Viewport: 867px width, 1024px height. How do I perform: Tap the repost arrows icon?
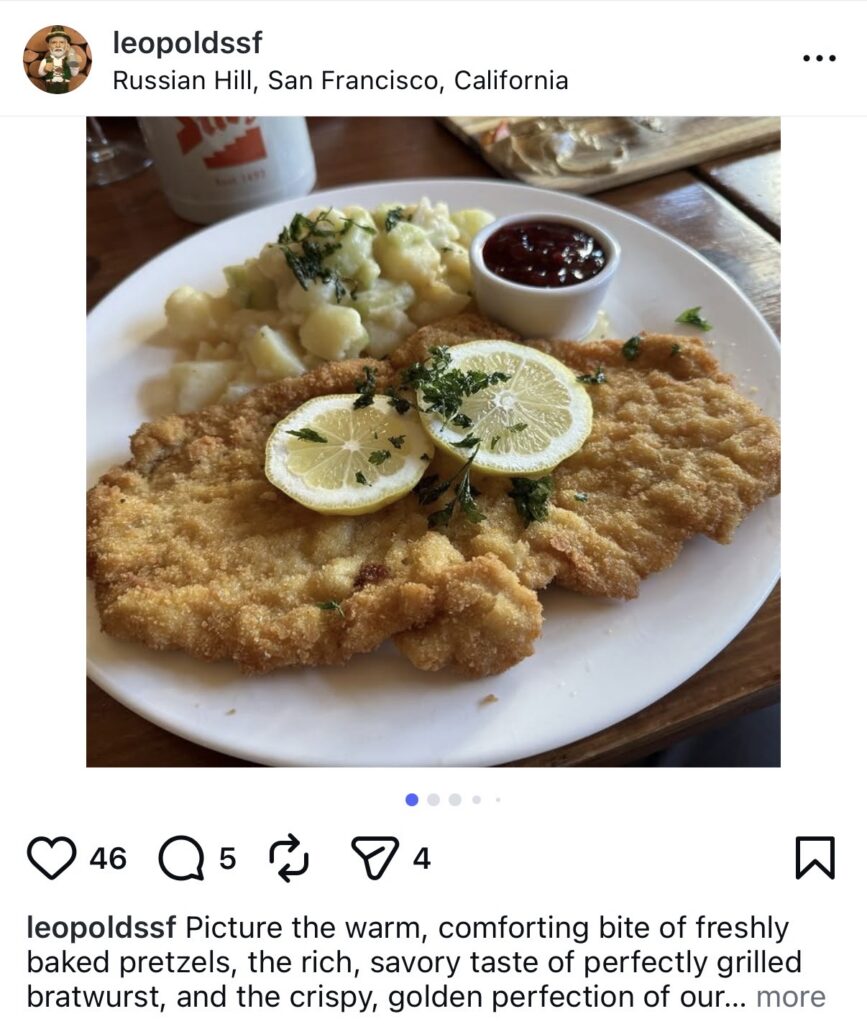tap(289, 858)
